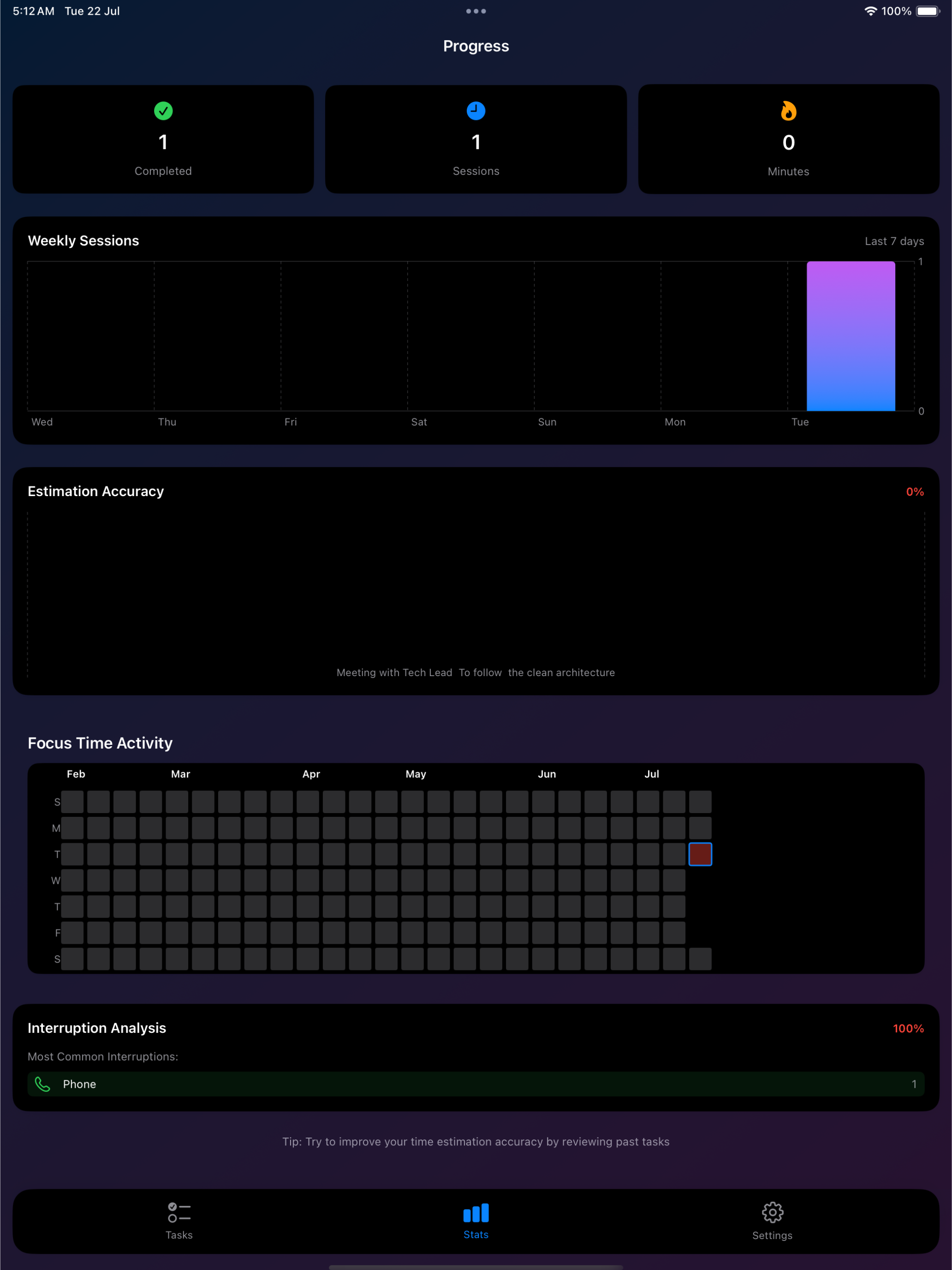Tap the 'Interruption Analysis' heading
Viewport: 952px width, 1270px height.
click(x=97, y=1028)
